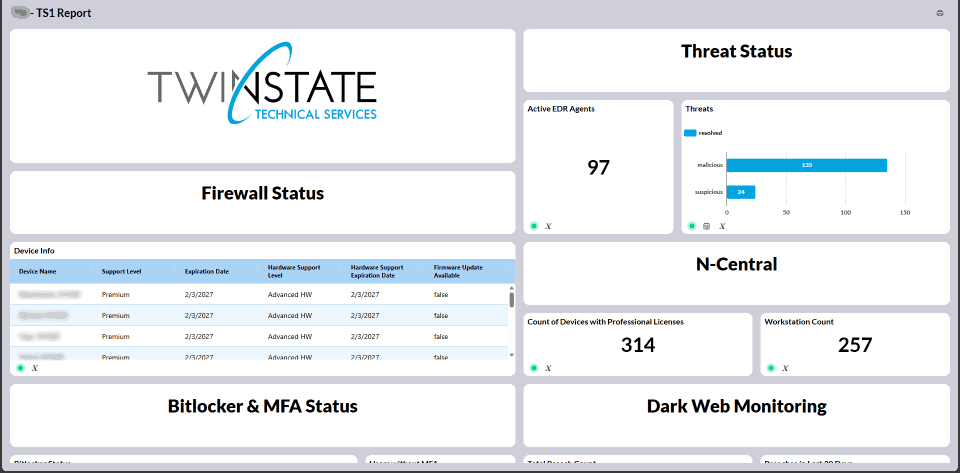Image resolution: width=960 pixels, height=473 pixels.
Task: Click X formula icon in Workstation Count widget
Action: tap(785, 368)
